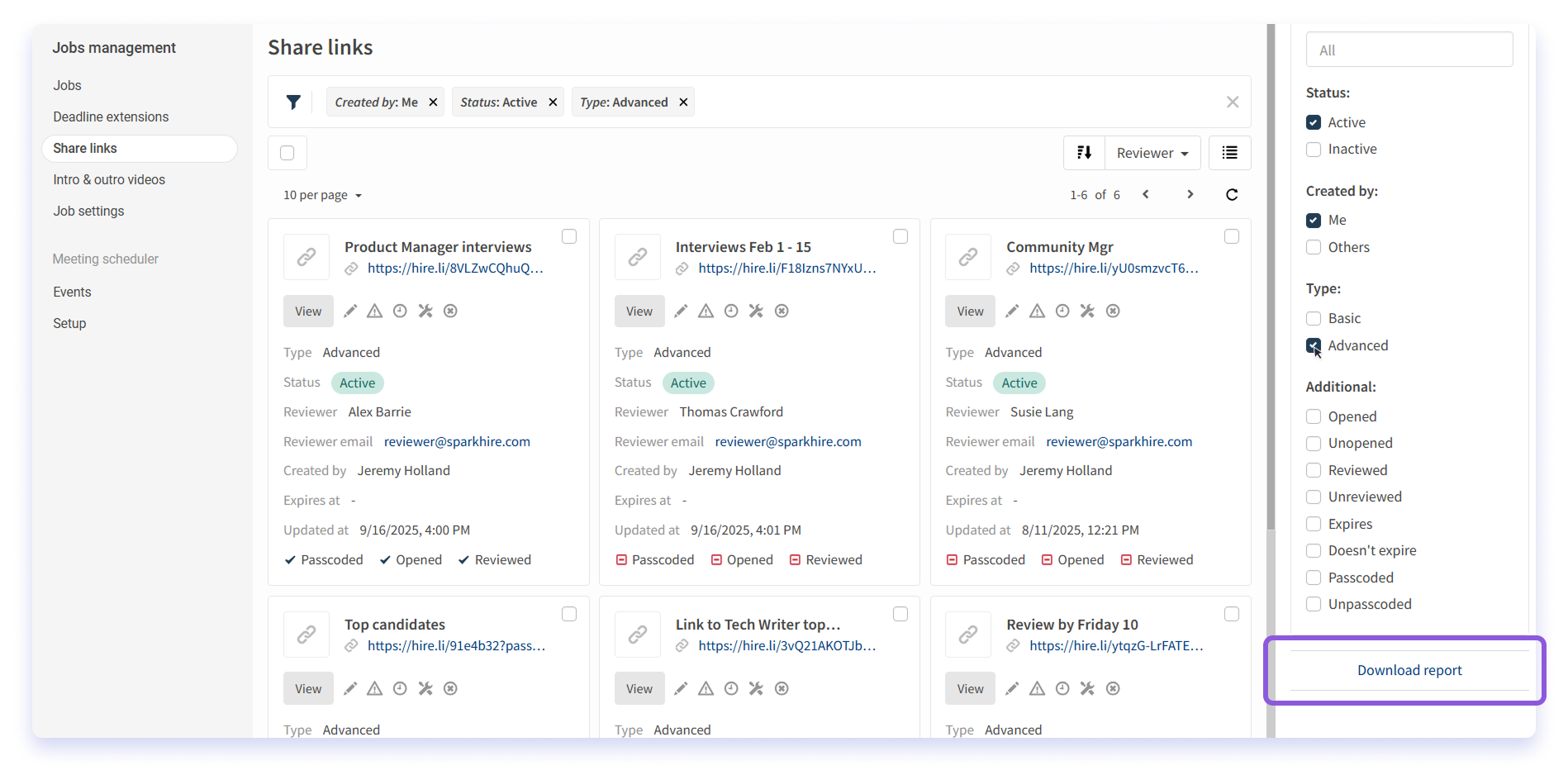Click View on Product Manager interviews card
This screenshot has width=1568, height=775.
(308, 311)
